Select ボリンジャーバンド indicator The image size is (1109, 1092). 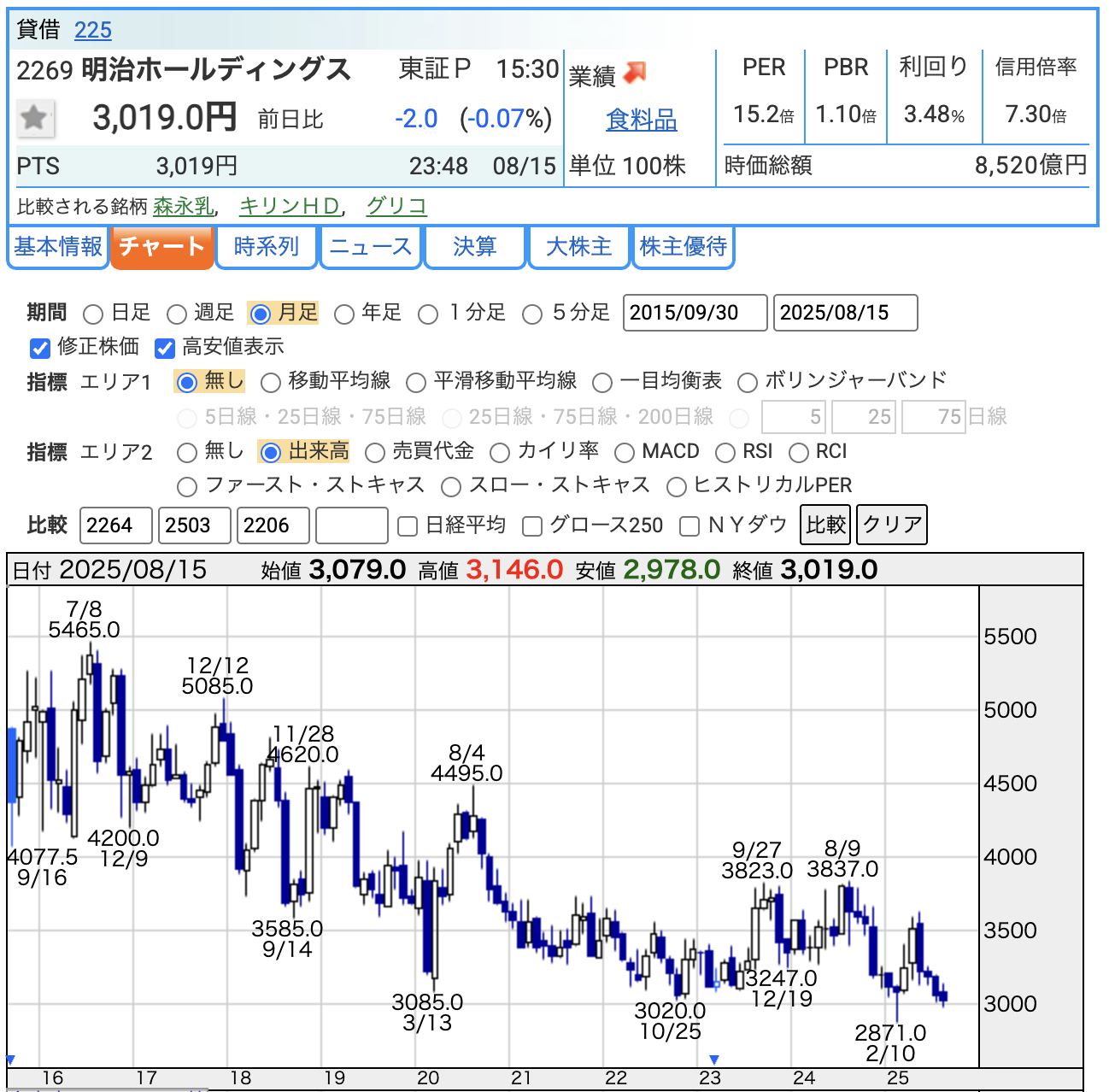[748, 382]
